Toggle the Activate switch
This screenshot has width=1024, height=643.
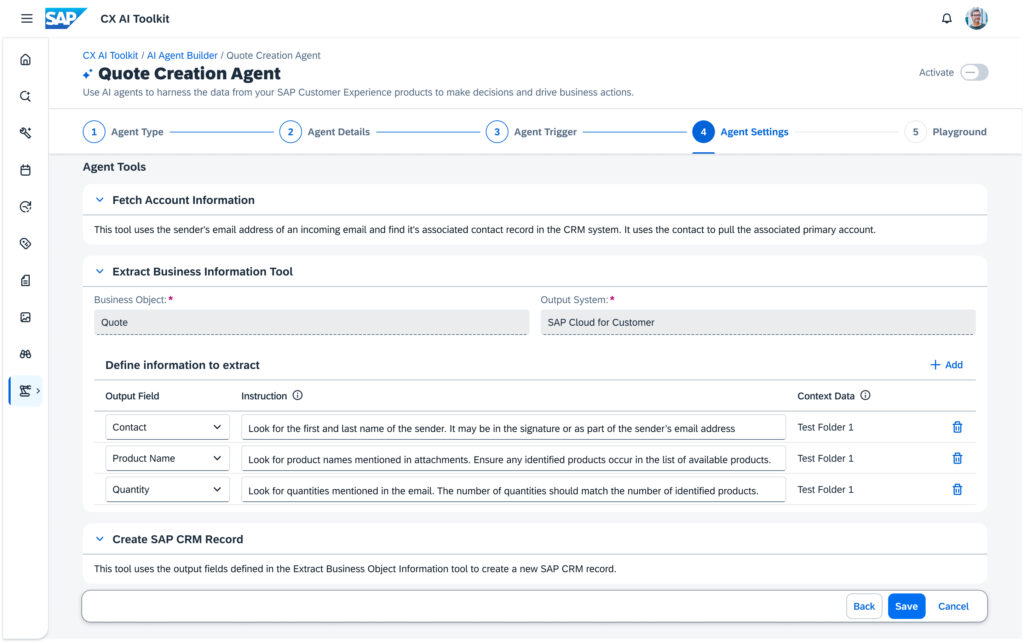click(x=974, y=72)
